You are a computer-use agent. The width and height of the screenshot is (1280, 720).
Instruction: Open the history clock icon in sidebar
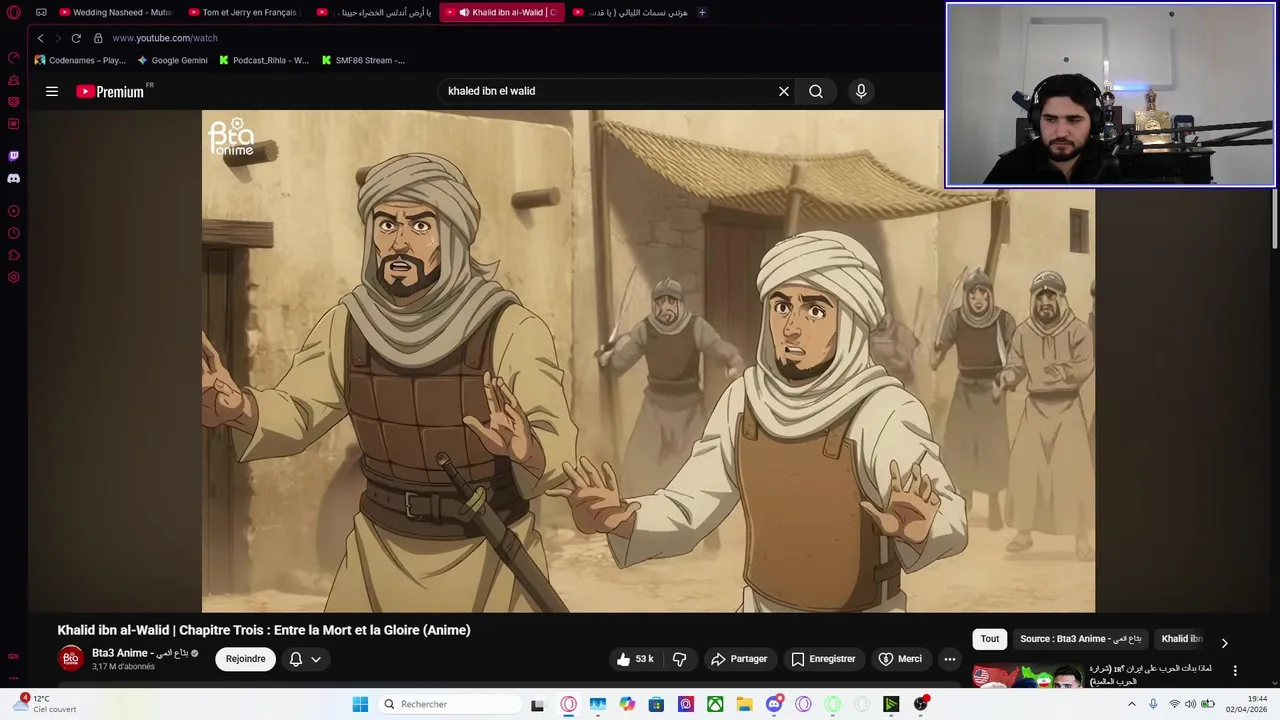tap(14, 233)
